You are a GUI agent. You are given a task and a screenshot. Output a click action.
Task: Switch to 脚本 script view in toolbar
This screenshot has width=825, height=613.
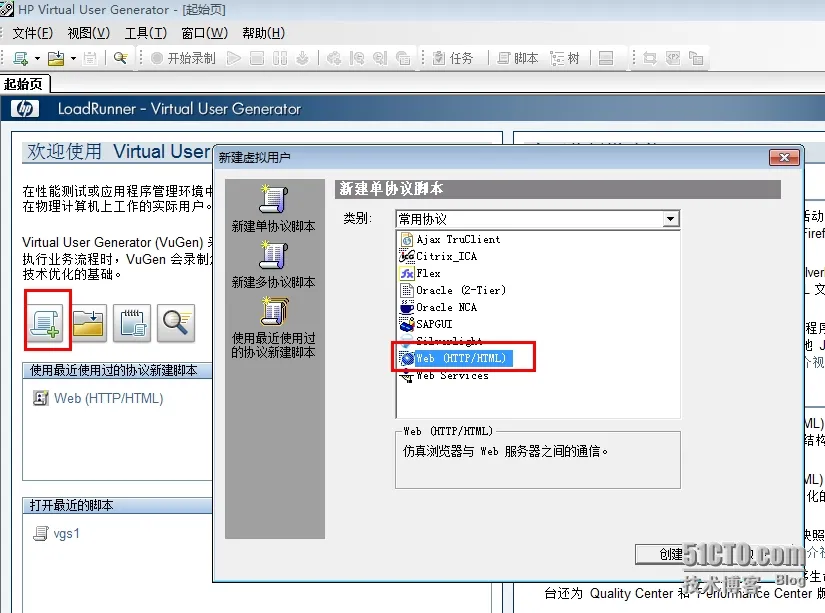point(518,58)
